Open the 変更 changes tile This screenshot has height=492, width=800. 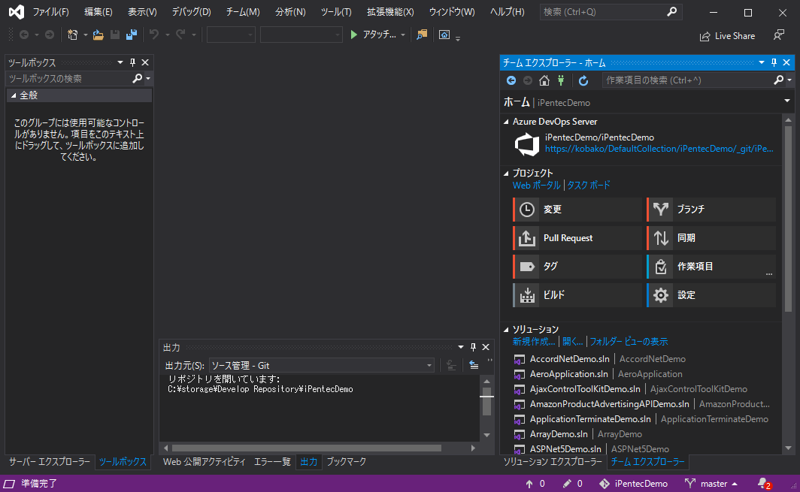577,209
